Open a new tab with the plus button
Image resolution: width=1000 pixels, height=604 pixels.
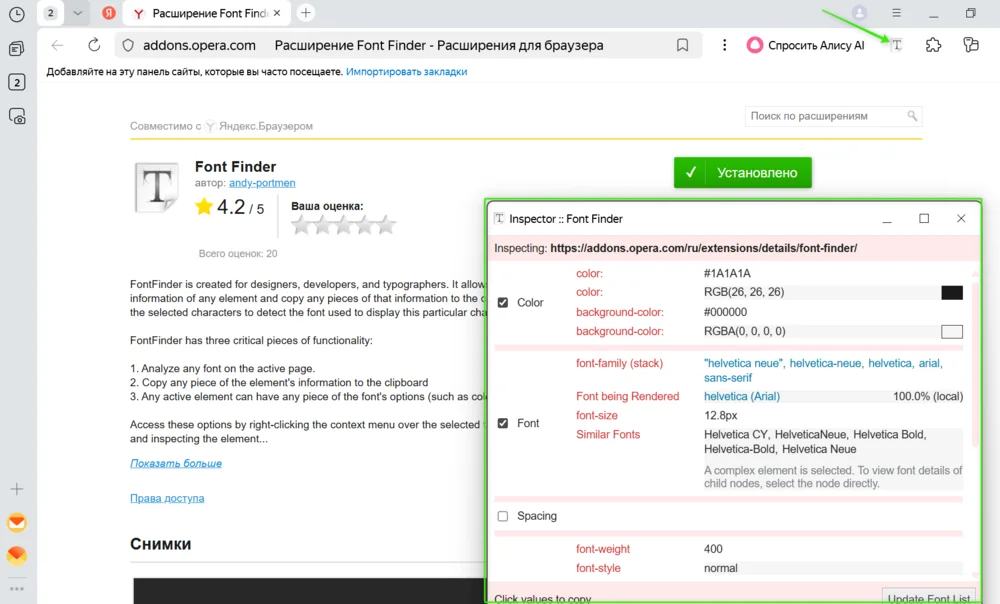[x=306, y=13]
